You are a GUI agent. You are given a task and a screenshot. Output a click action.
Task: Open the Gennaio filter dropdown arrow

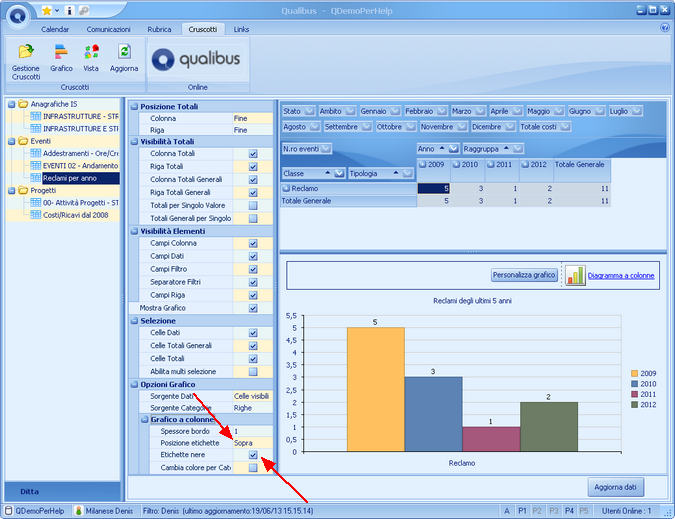tap(395, 111)
